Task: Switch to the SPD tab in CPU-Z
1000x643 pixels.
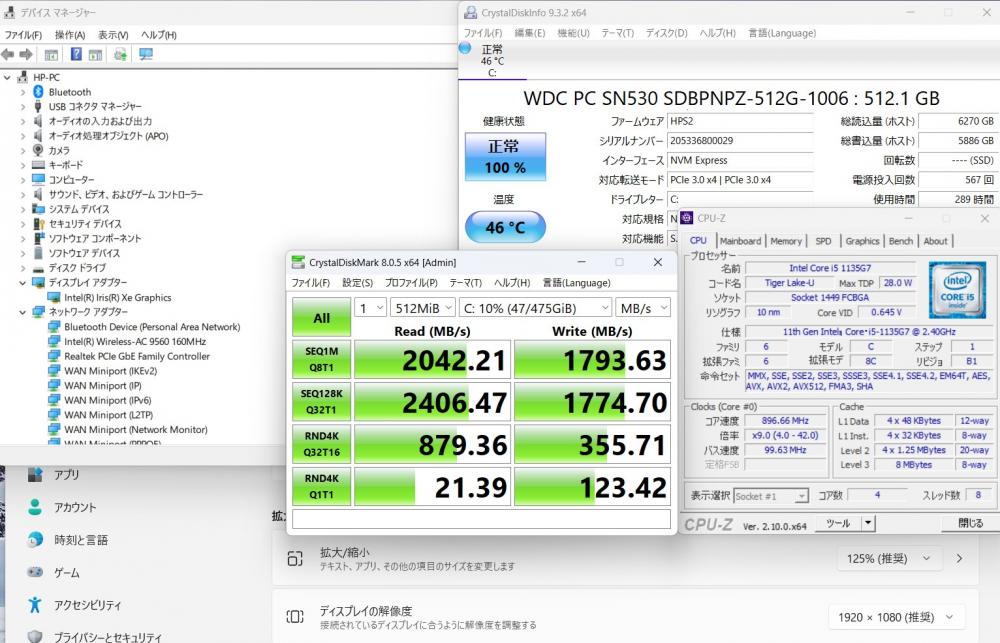Action: tap(823, 240)
